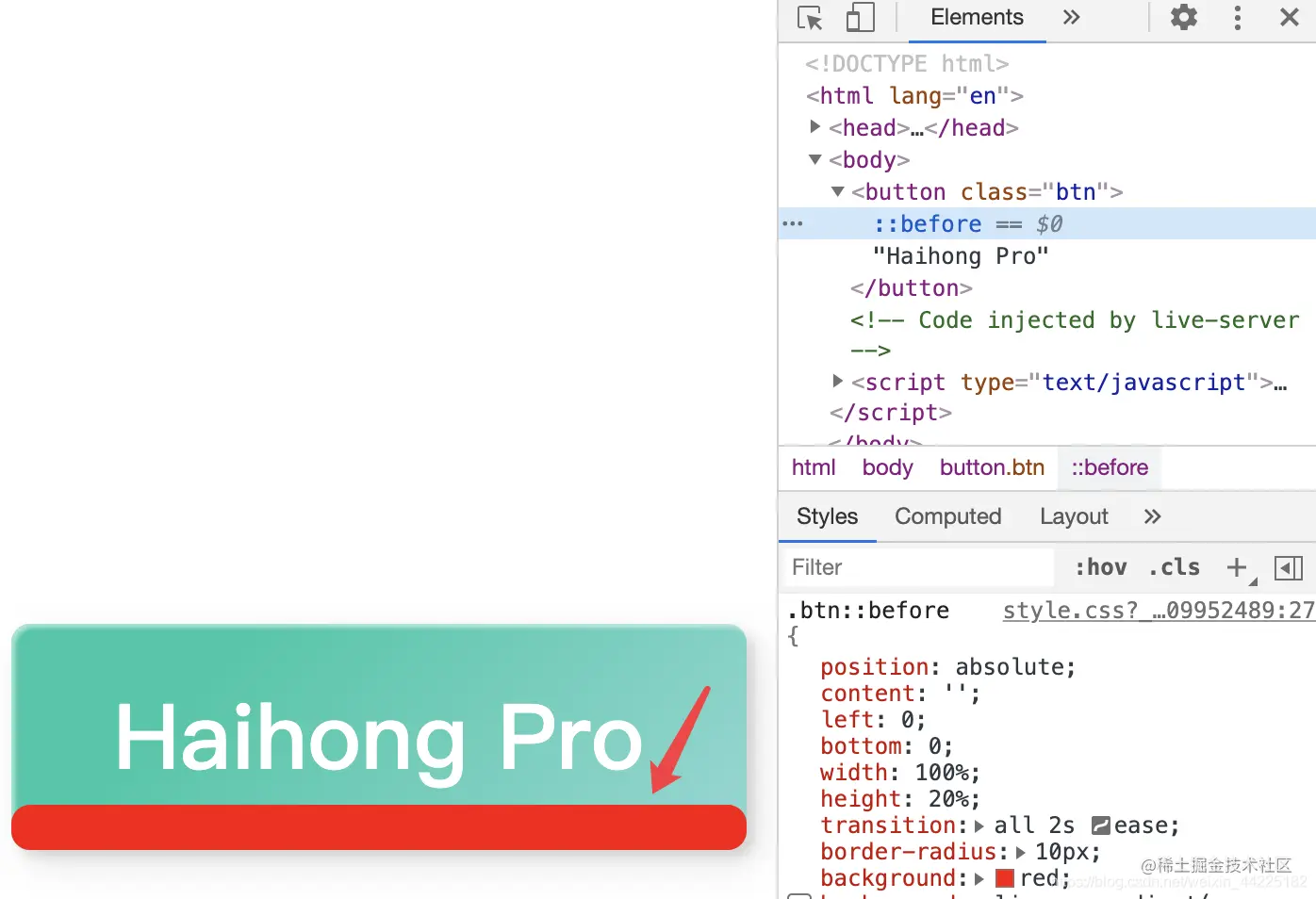Open the Layout tab
The height and width of the screenshot is (899, 1316).
pos(1074,516)
